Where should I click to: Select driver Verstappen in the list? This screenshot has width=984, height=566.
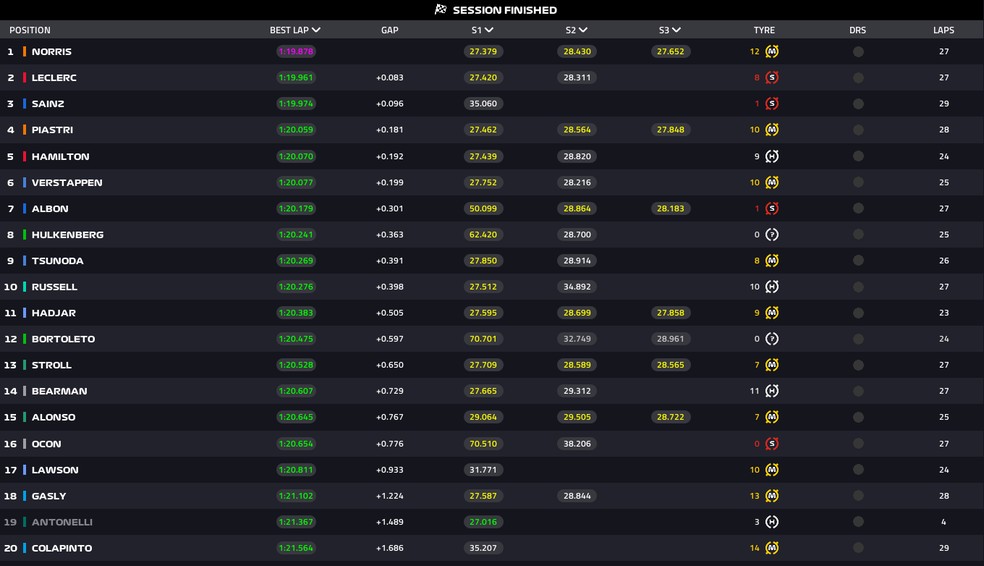coord(67,183)
